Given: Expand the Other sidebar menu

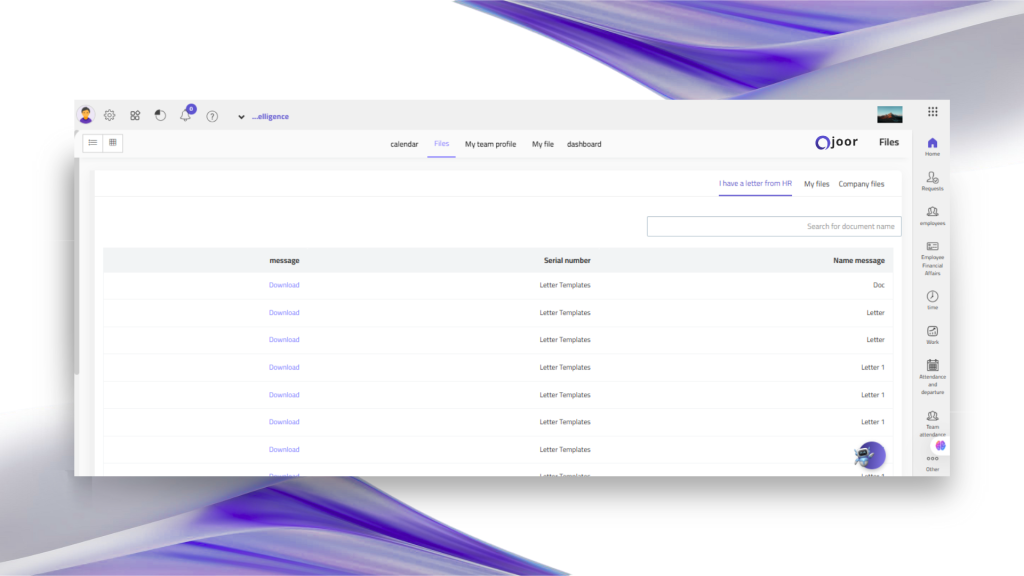Looking at the screenshot, I should point(932,459).
